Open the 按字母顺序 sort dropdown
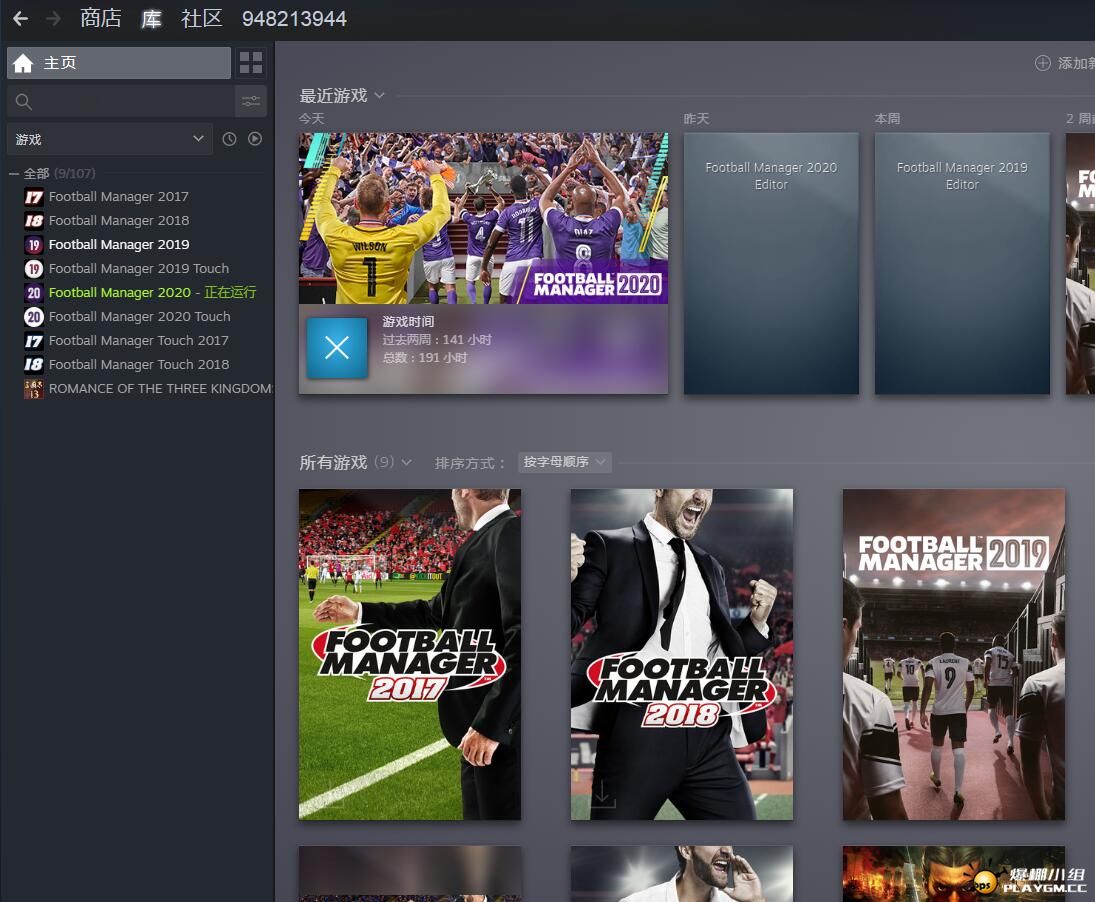 point(565,462)
